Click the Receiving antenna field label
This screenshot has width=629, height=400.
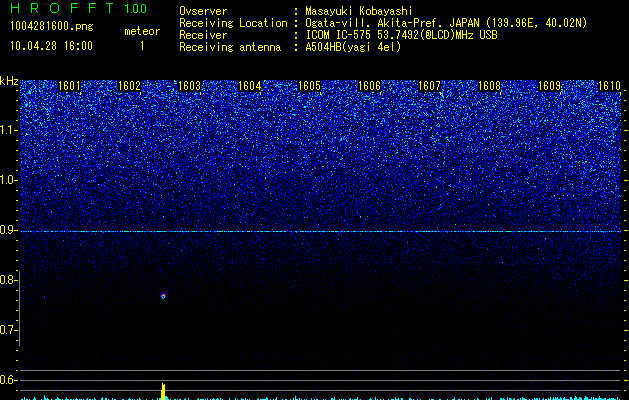click(x=230, y=47)
